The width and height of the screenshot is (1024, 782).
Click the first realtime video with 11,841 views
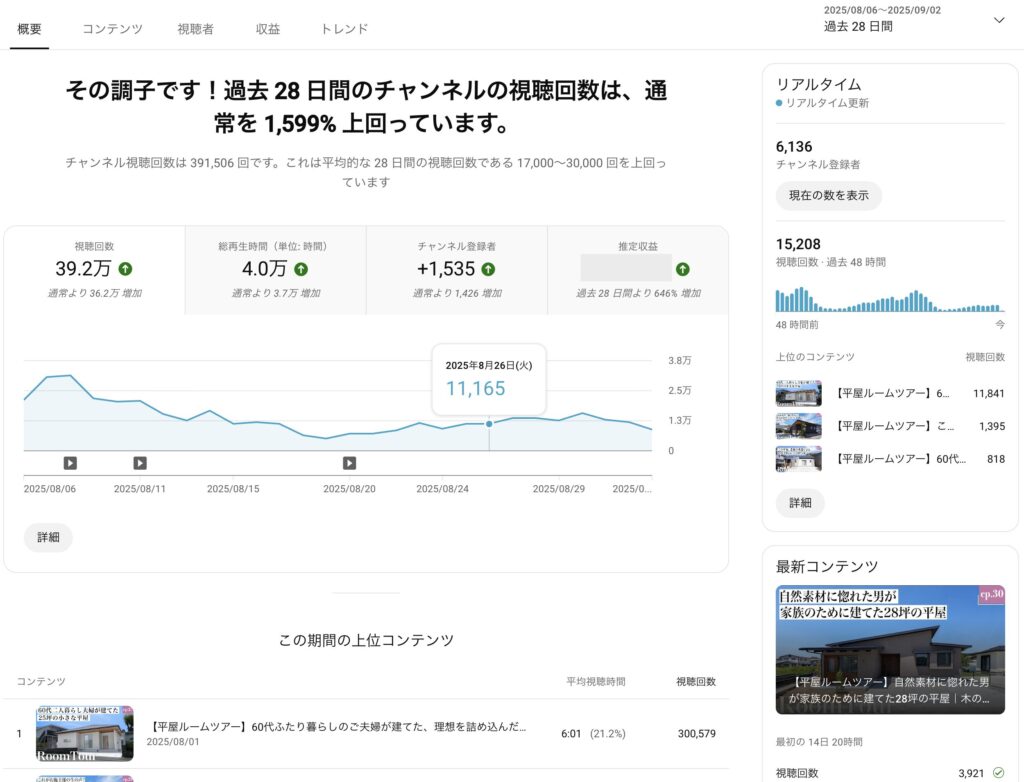tap(890, 394)
